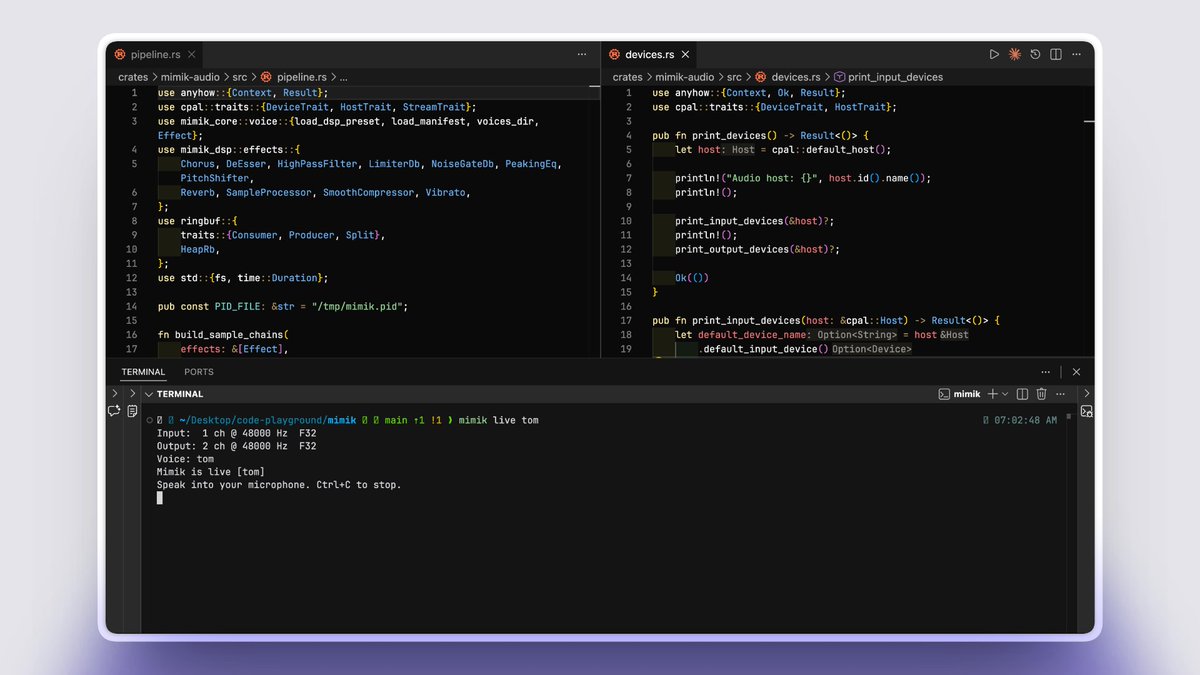Screen dimensions: 1200x675
Task: Collapse the TERMINAL section header chevron
Action: tap(149, 394)
